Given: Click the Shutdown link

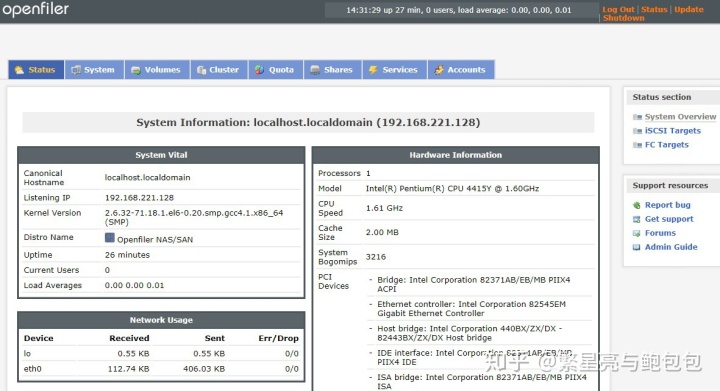Looking at the screenshot, I should 624,18.
